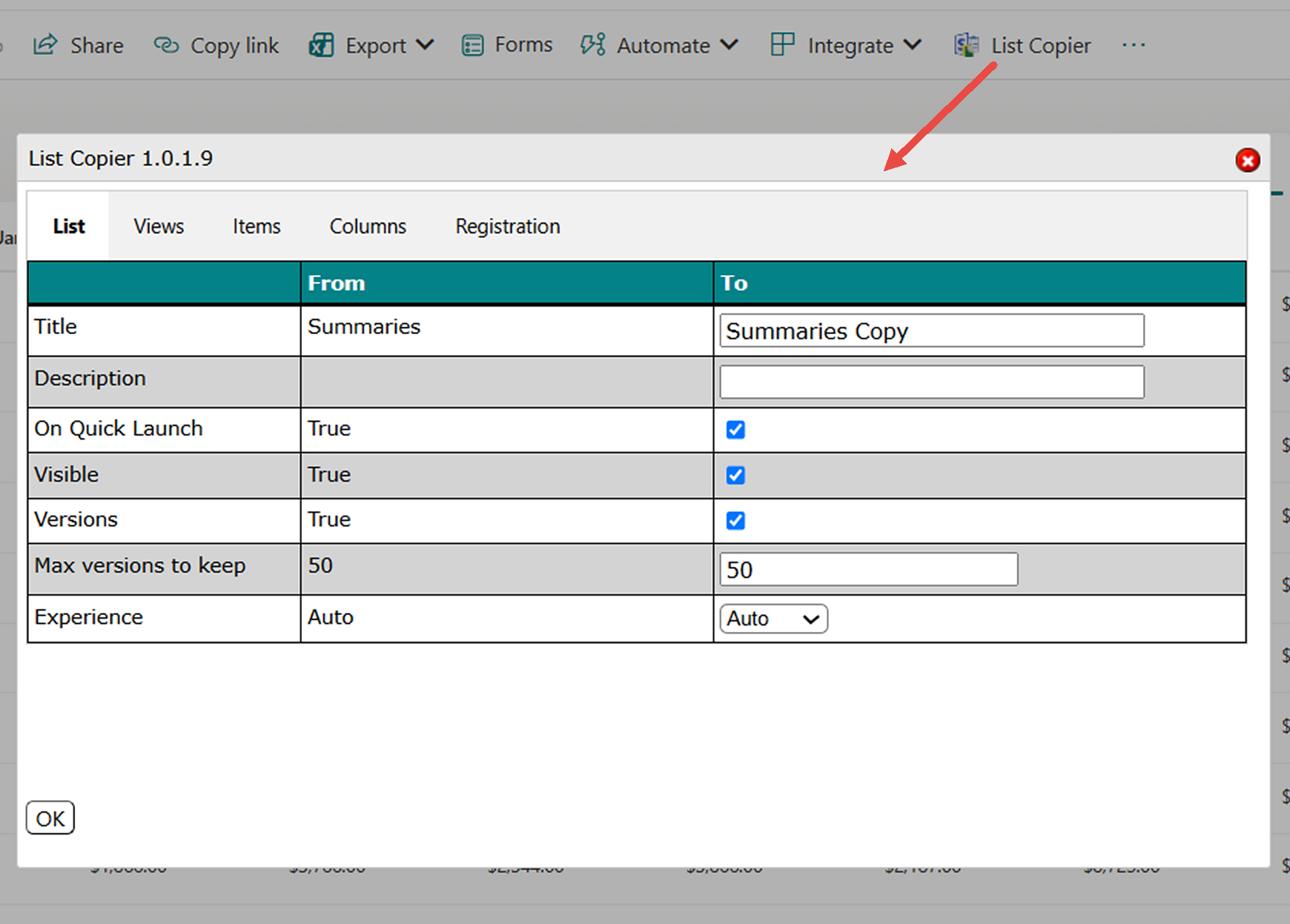Click the Max versions to keep field
The image size is (1290, 924).
tap(867, 569)
